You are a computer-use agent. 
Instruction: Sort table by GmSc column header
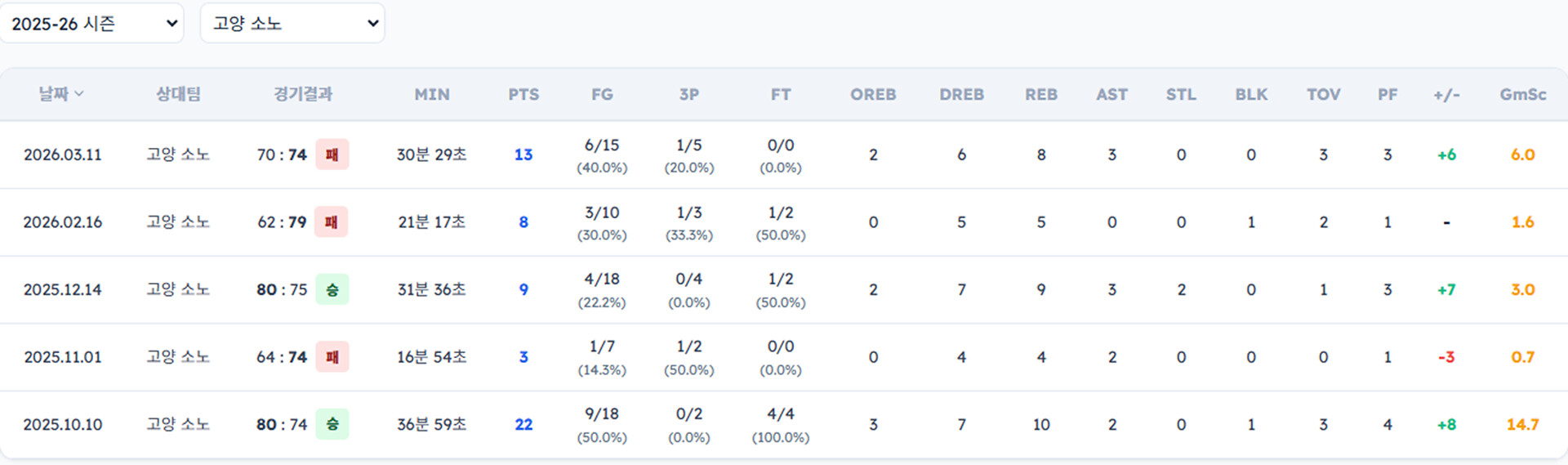coord(1522,94)
